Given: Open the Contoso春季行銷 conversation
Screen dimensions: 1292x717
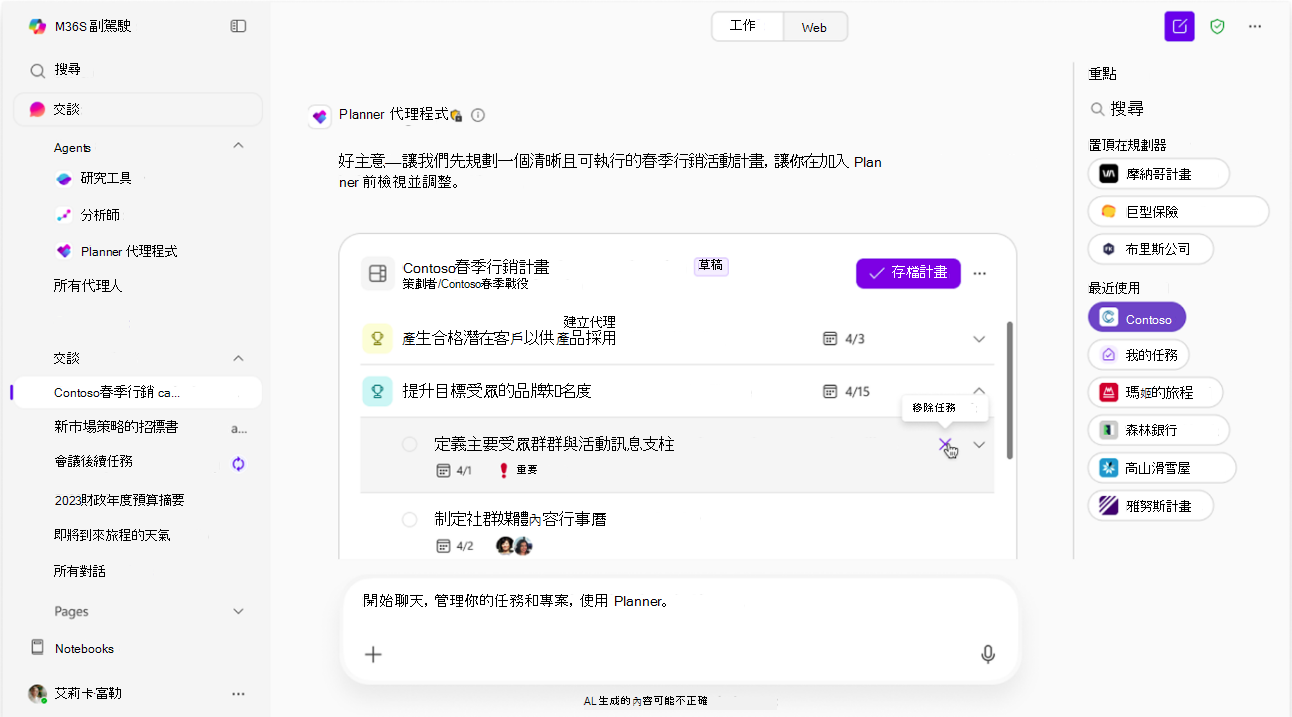Looking at the screenshot, I should (x=137, y=393).
